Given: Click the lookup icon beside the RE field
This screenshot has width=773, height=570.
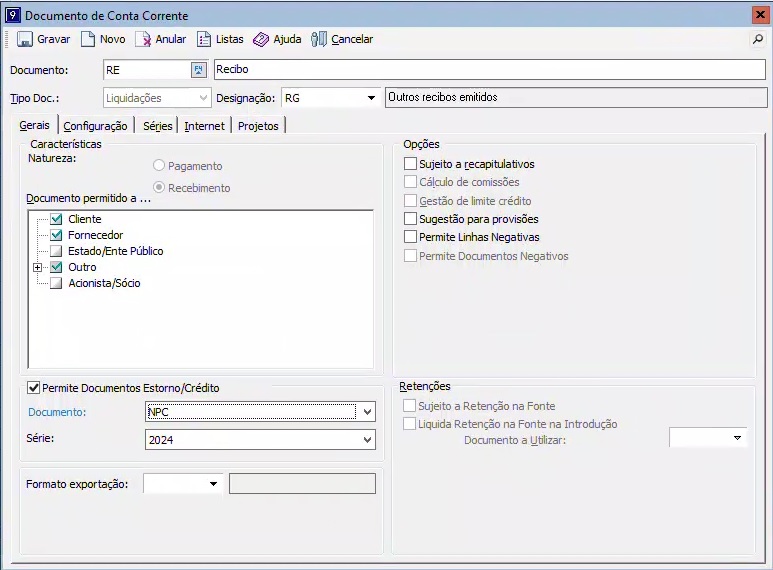Looking at the screenshot, I should click(x=198, y=70).
